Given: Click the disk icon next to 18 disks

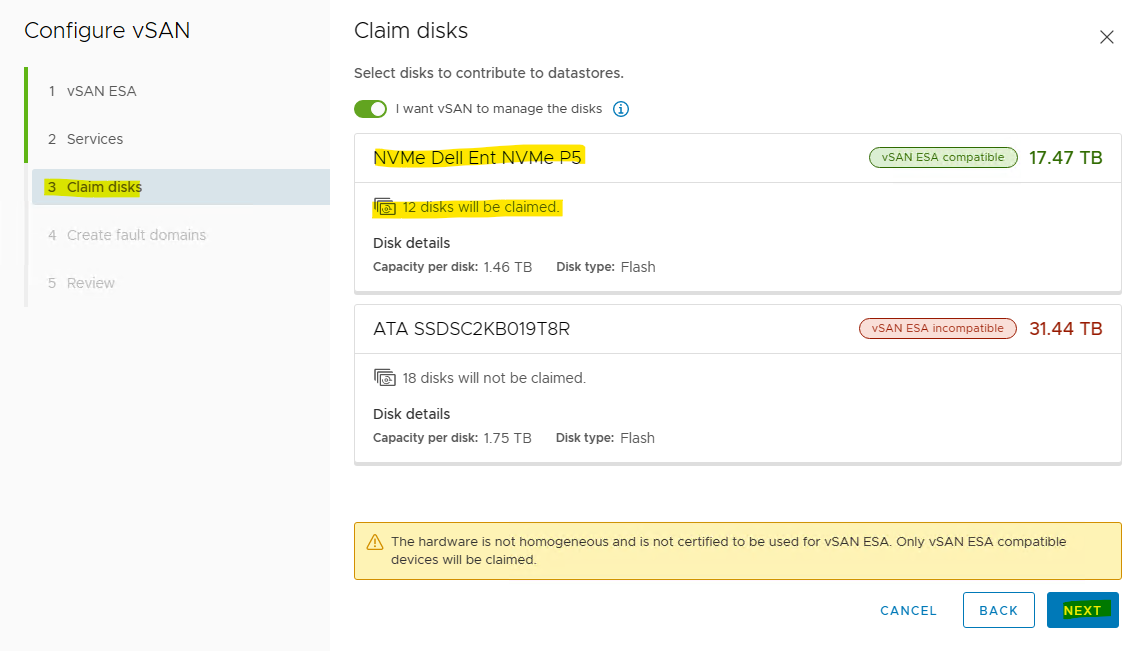Looking at the screenshot, I should tap(384, 378).
